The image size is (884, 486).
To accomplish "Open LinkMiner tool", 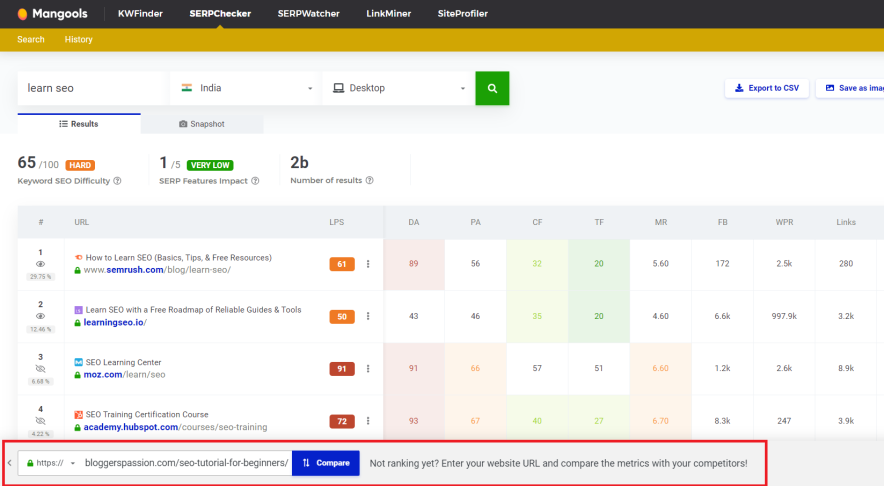I will (x=388, y=14).
